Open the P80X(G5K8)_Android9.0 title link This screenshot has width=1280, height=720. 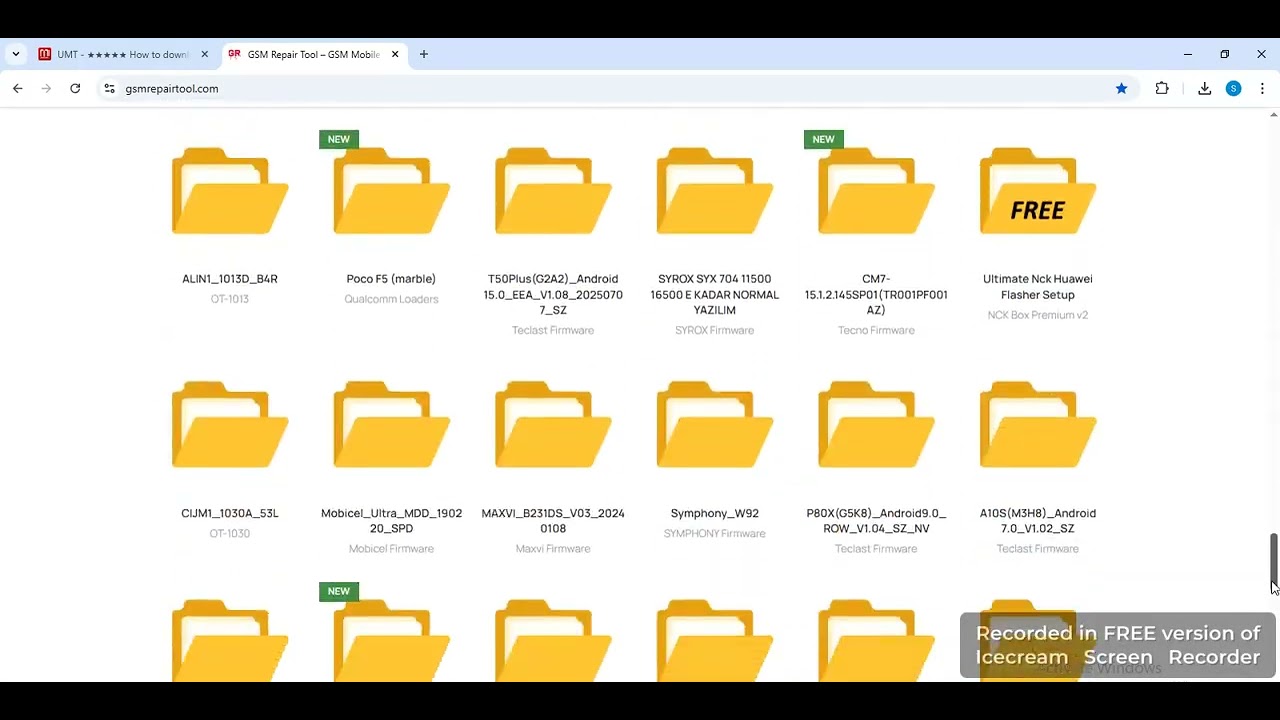click(x=876, y=521)
